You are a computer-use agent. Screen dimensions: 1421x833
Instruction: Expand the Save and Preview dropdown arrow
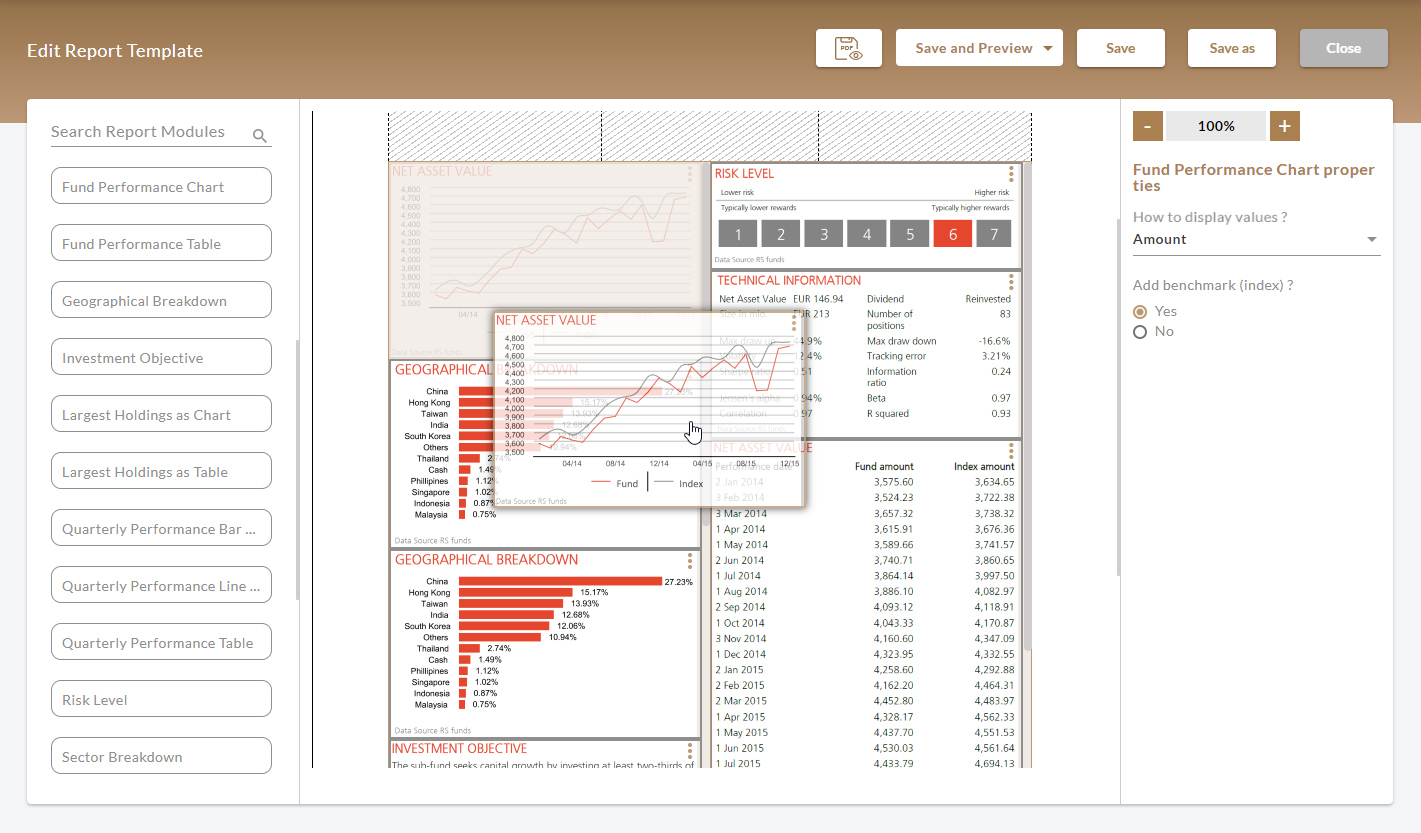(1047, 48)
